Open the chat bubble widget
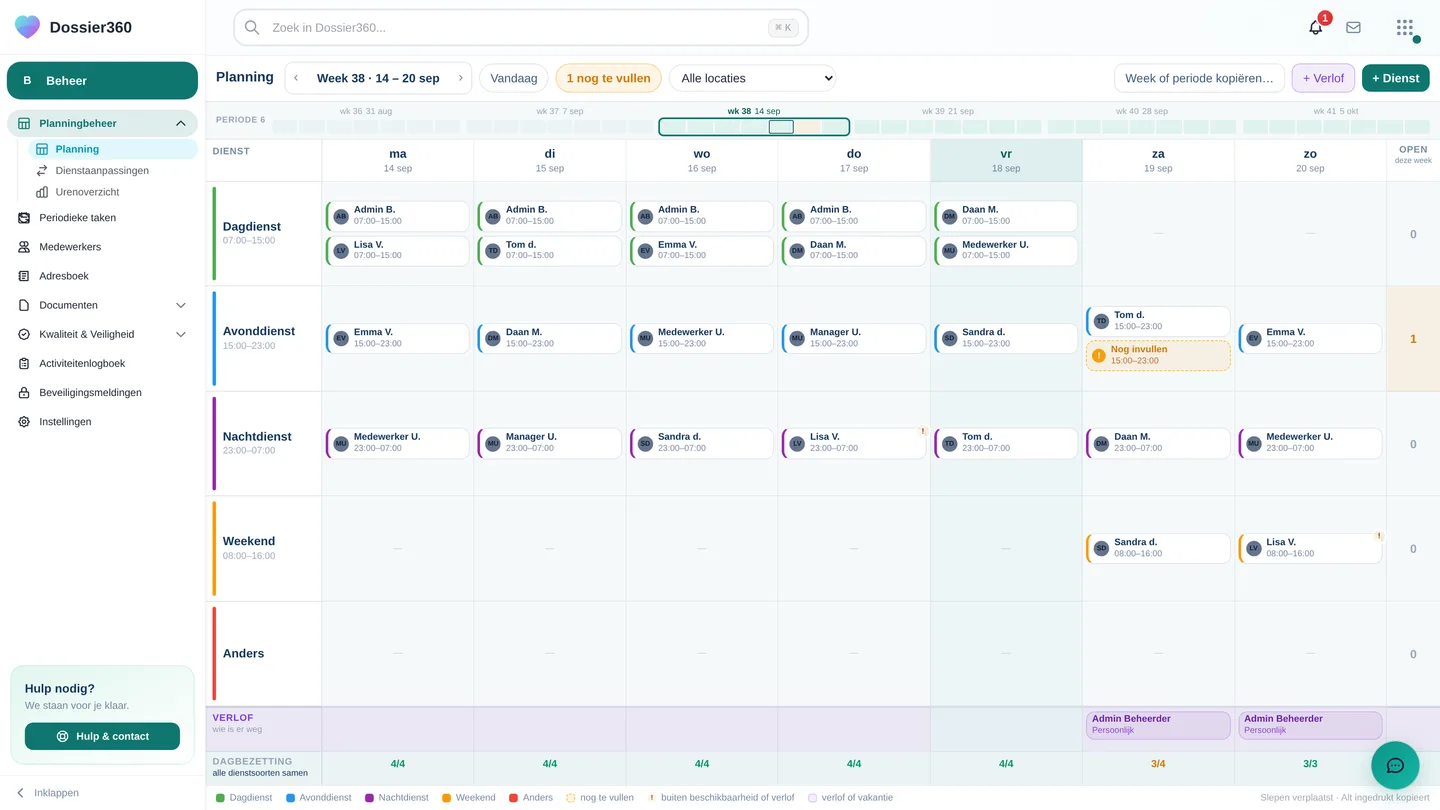 (1395, 766)
